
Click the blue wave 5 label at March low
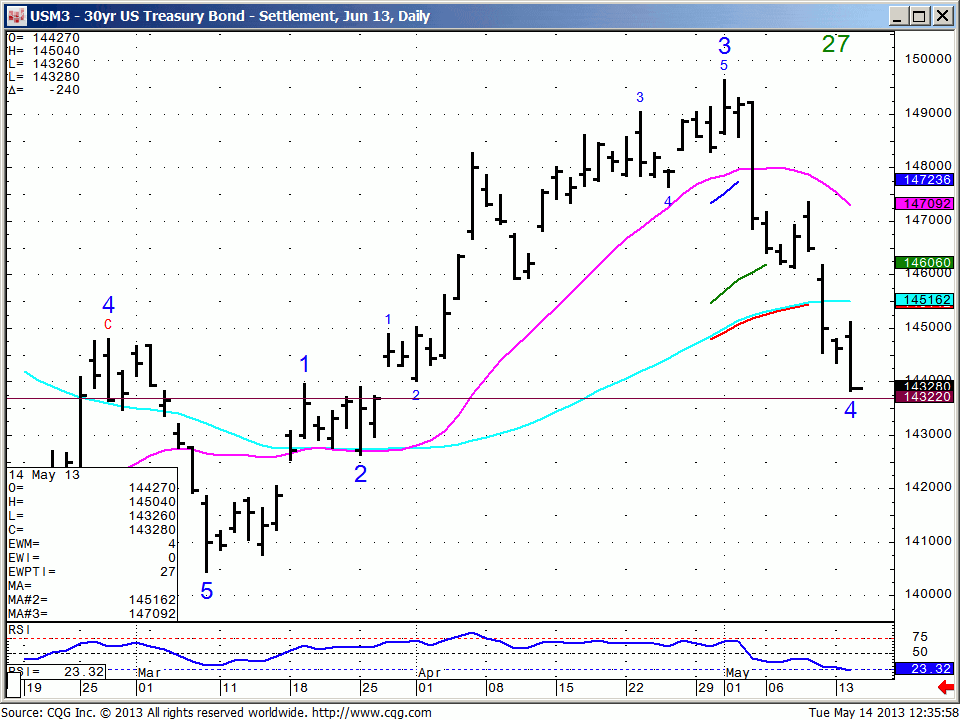(207, 591)
